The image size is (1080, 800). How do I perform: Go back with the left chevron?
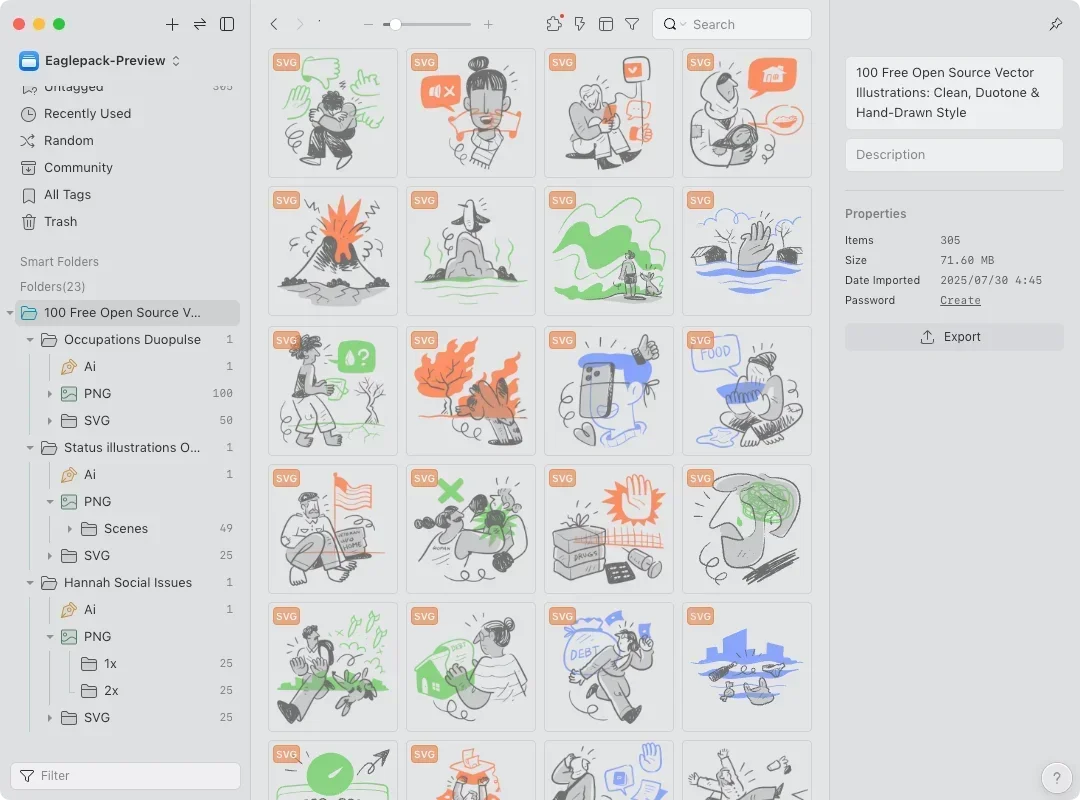274,24
